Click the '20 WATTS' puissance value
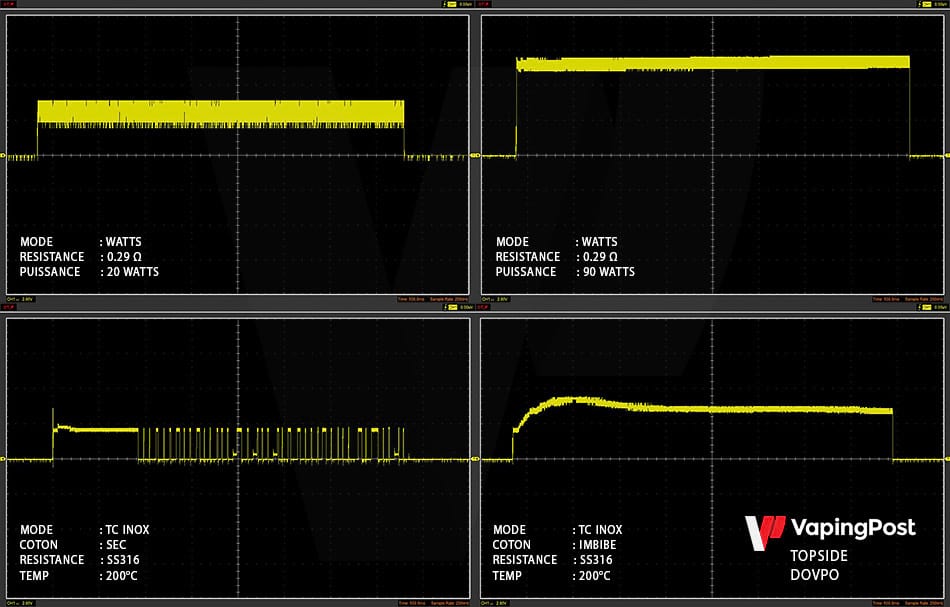 pos(132,272)
